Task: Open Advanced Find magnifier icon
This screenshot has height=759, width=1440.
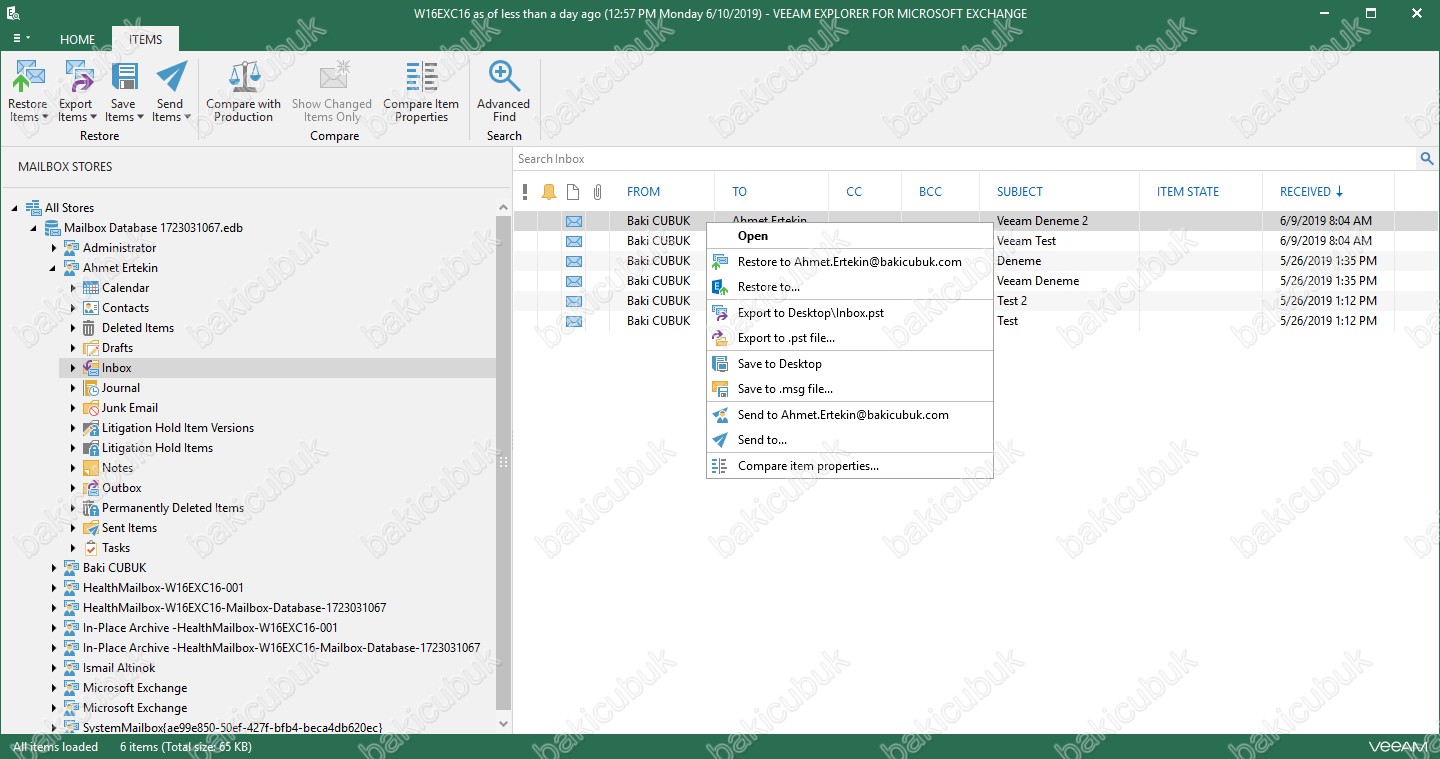Action: [504, 77]
